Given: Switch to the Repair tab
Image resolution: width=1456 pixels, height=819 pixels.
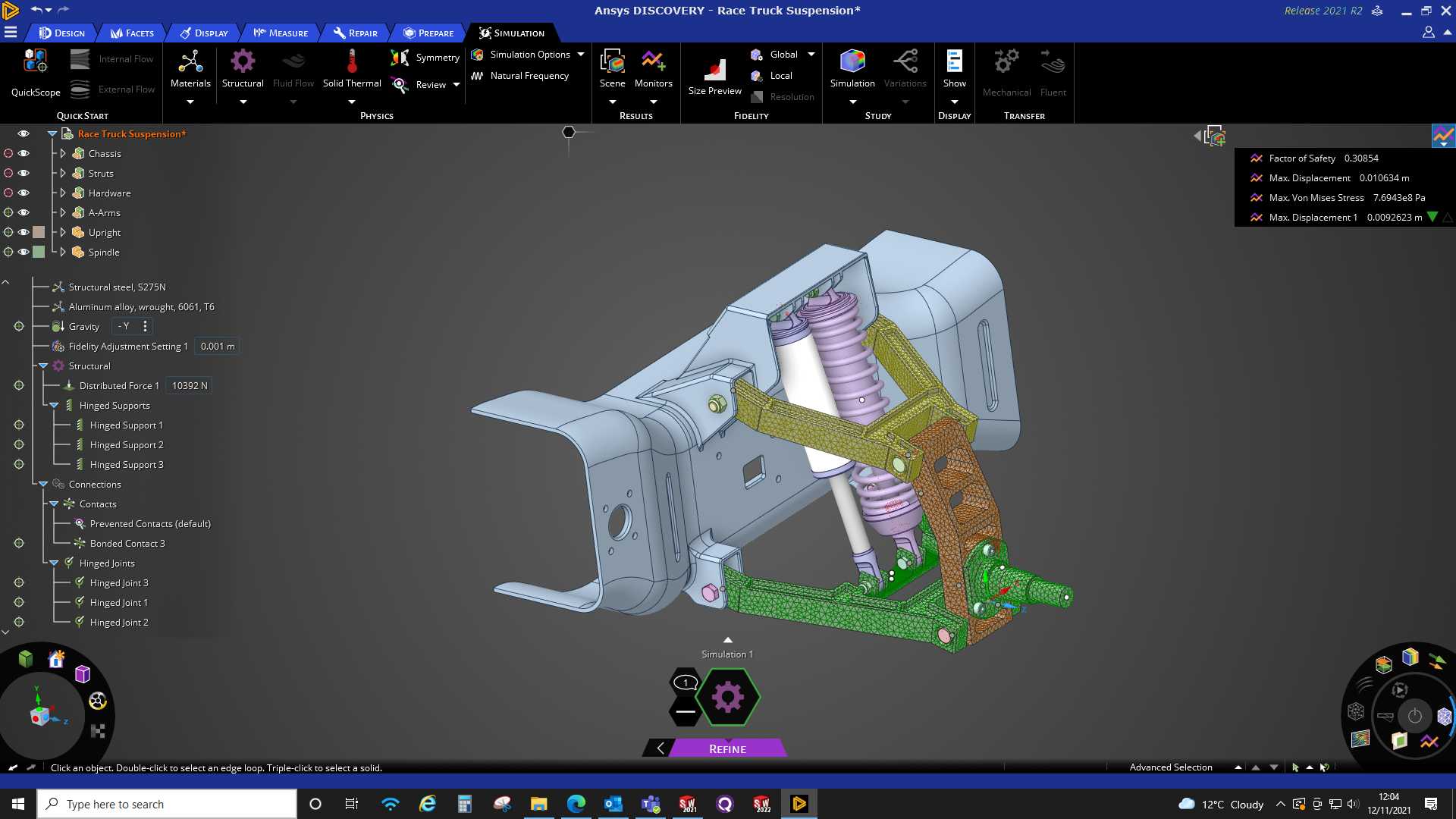Looking at the screenshot, I should pos(355,33).
